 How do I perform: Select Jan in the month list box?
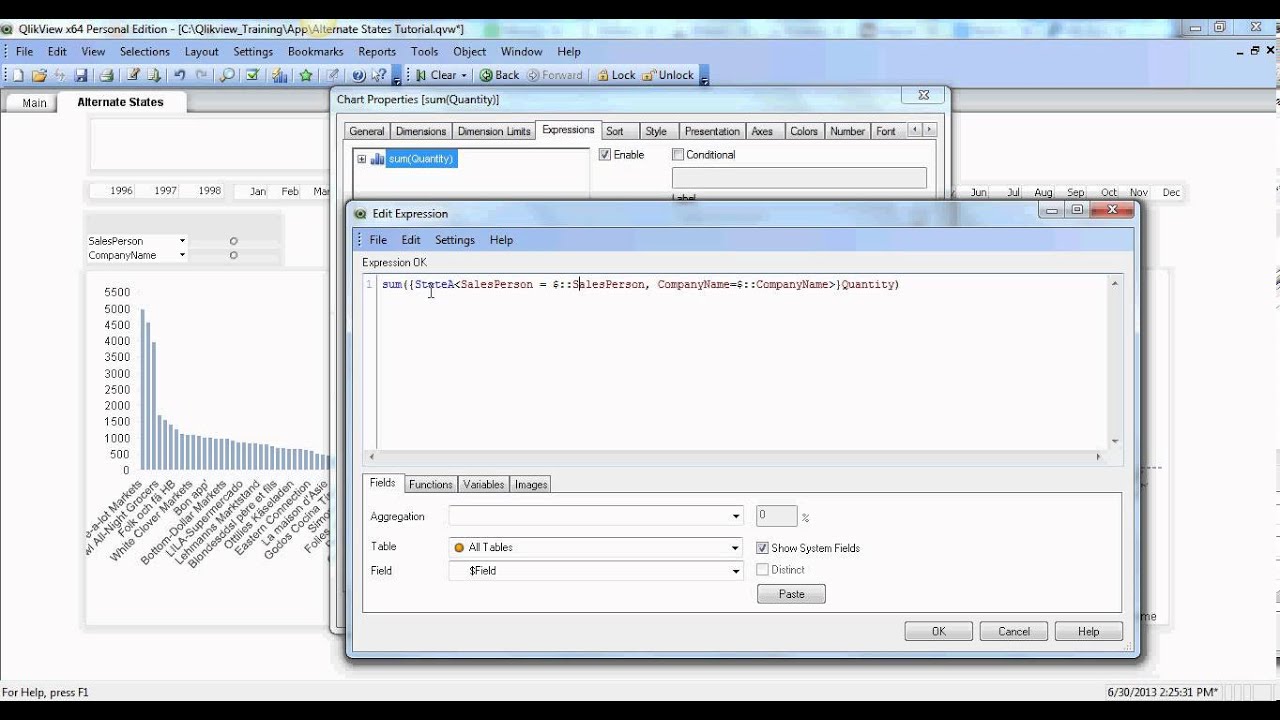click(x=258, y=191)
